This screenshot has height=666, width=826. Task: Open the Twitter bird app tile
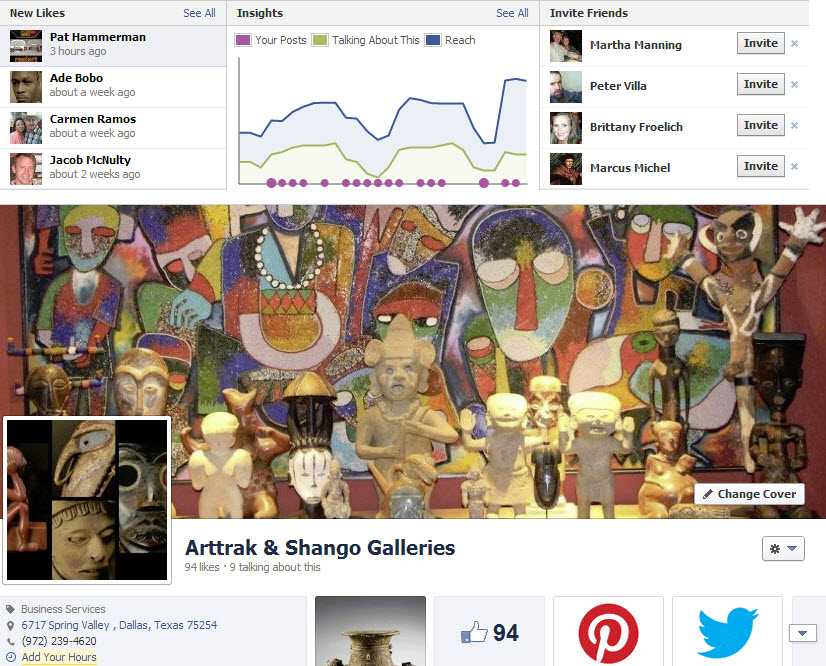tap(727, 631)
